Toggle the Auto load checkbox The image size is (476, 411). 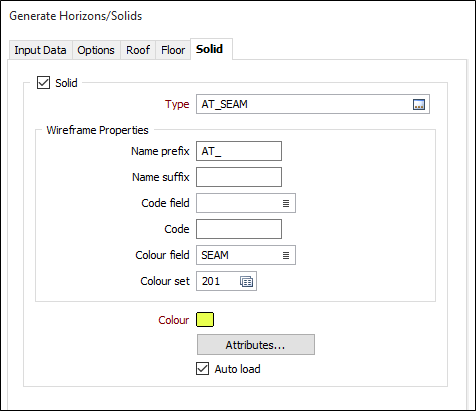click(202, 369)
